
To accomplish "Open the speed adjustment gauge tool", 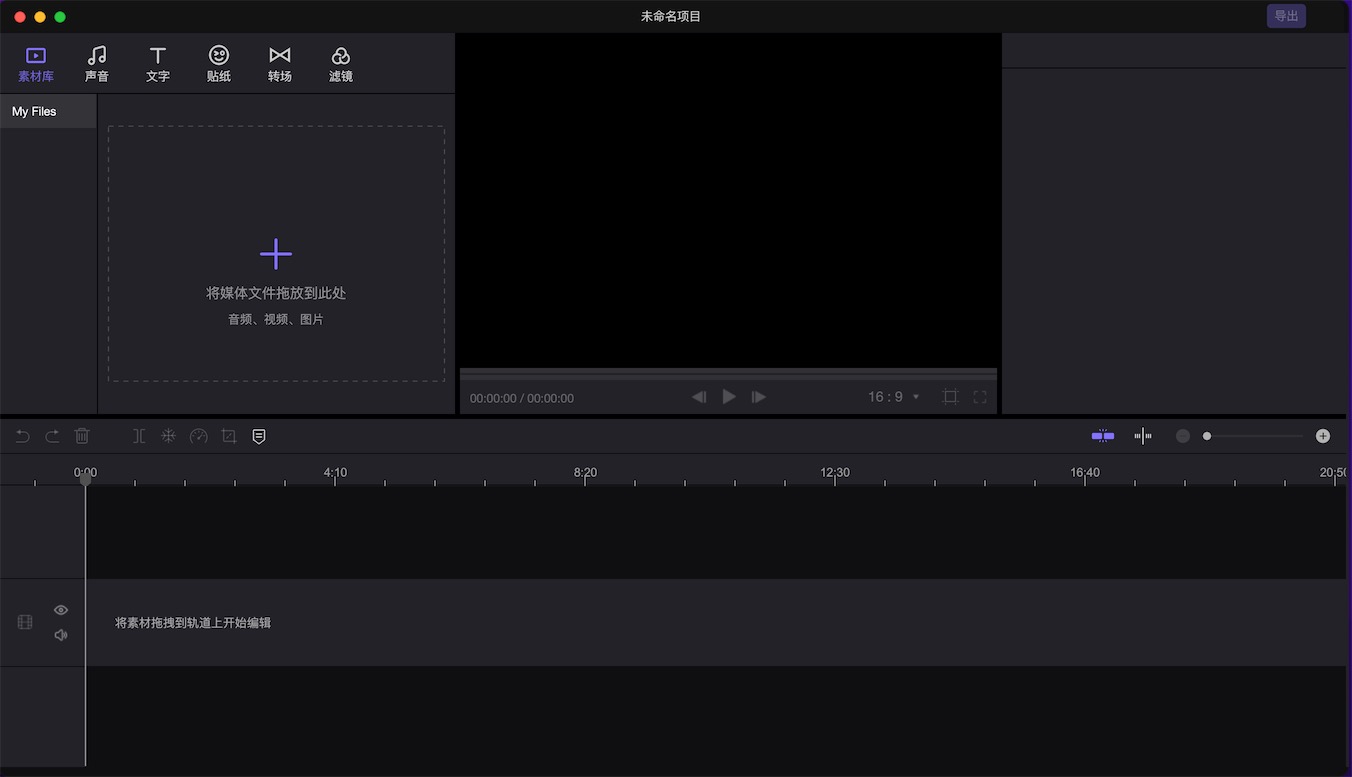I will pyautogui.click(x=199, y=436).
